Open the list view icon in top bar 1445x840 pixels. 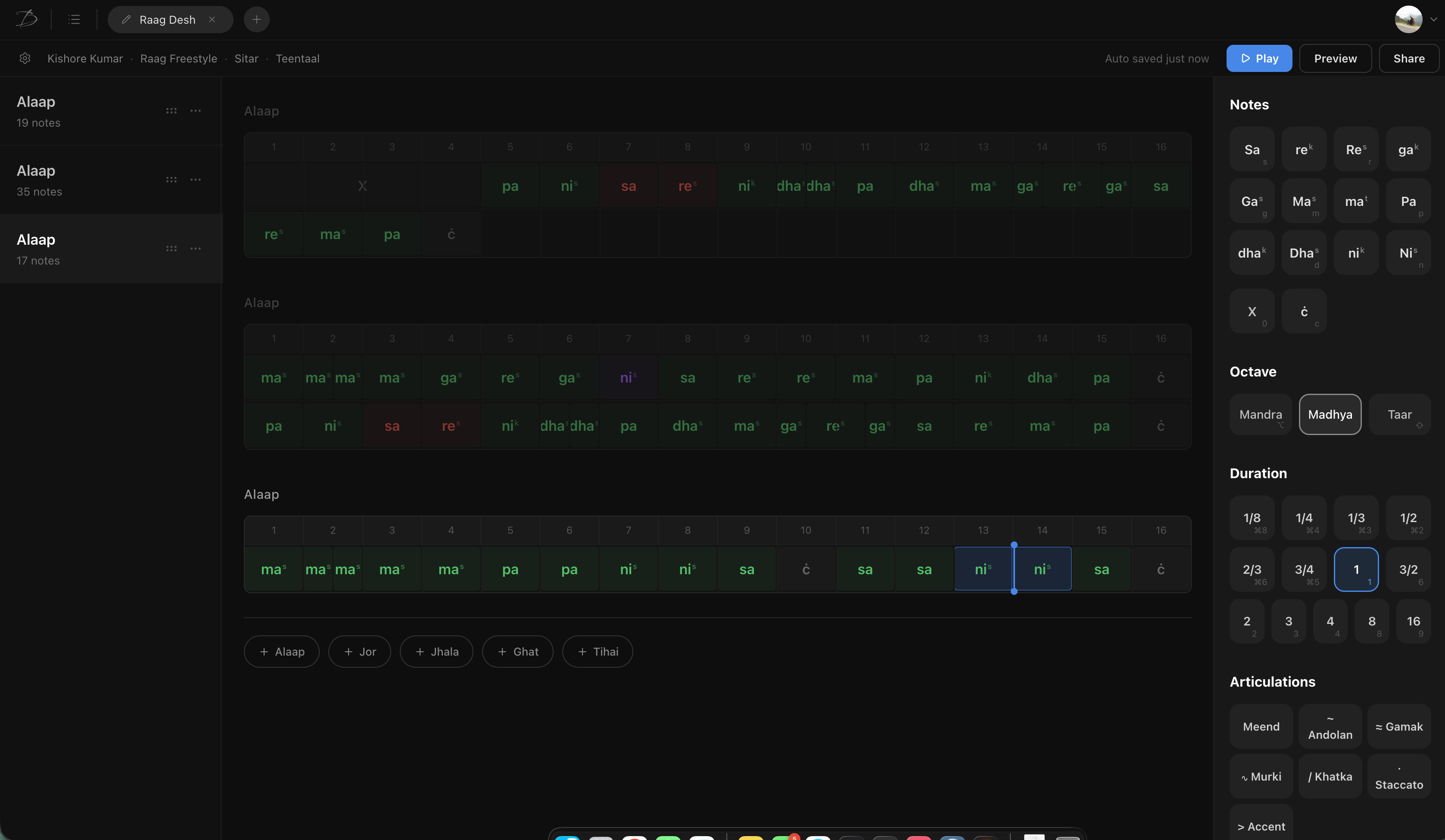[x=74, y=19]
